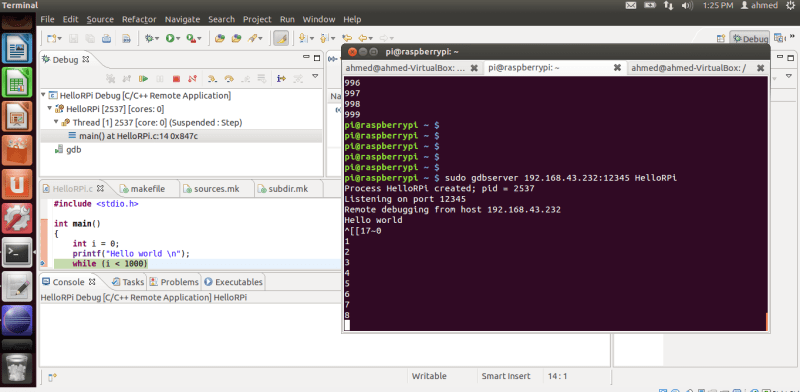800x392 pixels.
Task: Switch to the Executables tab
Action: point(234,282)
